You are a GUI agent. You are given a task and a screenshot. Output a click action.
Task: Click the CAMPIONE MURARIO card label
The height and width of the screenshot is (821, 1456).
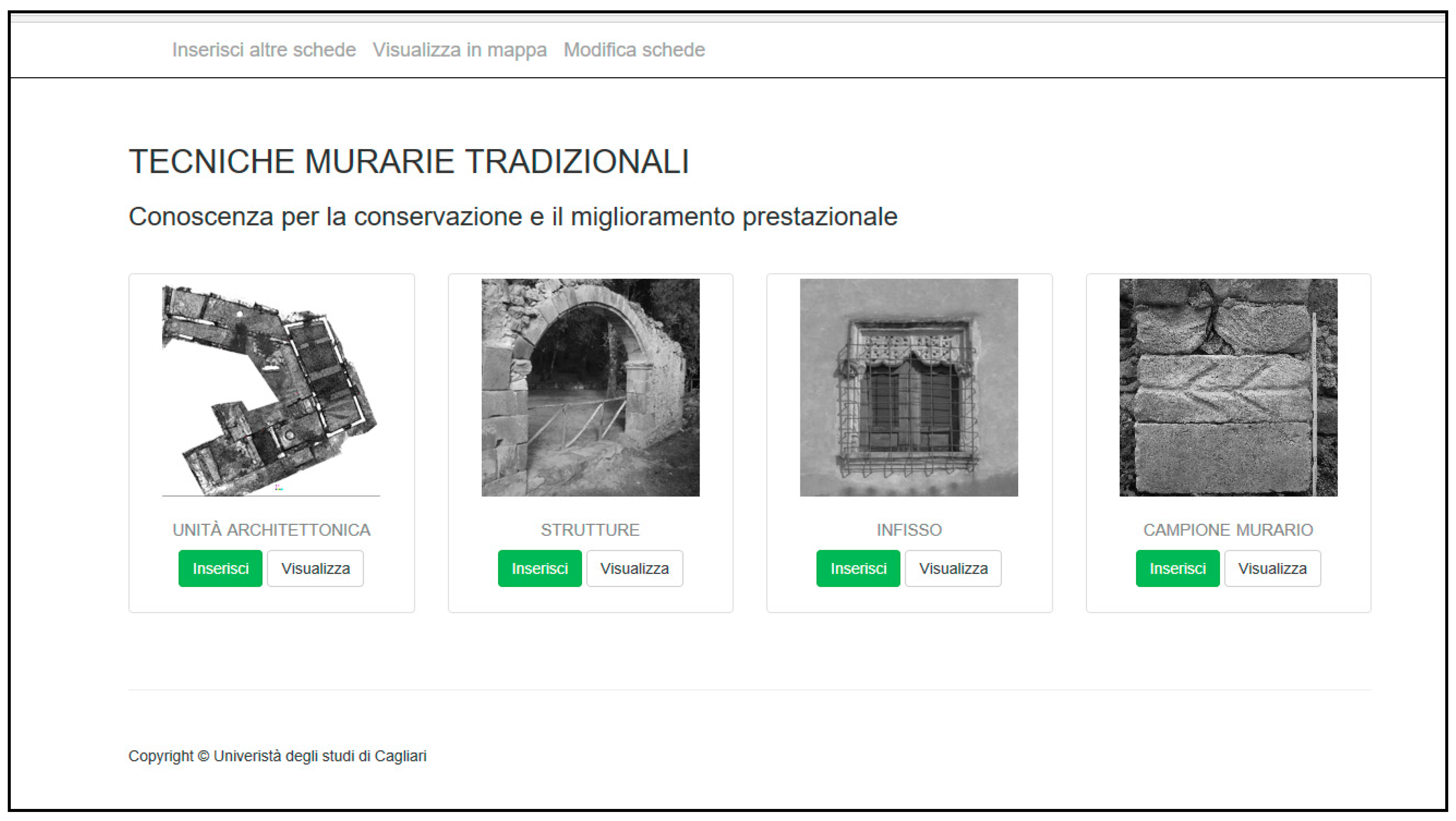click(x=1228, y=530)
